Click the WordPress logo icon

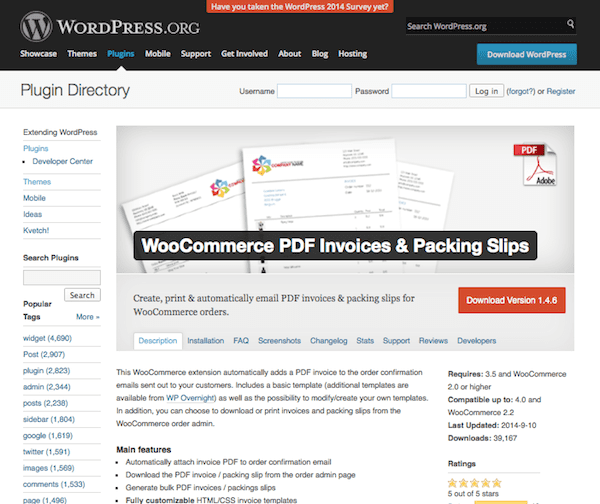click(x=36, y=26)
